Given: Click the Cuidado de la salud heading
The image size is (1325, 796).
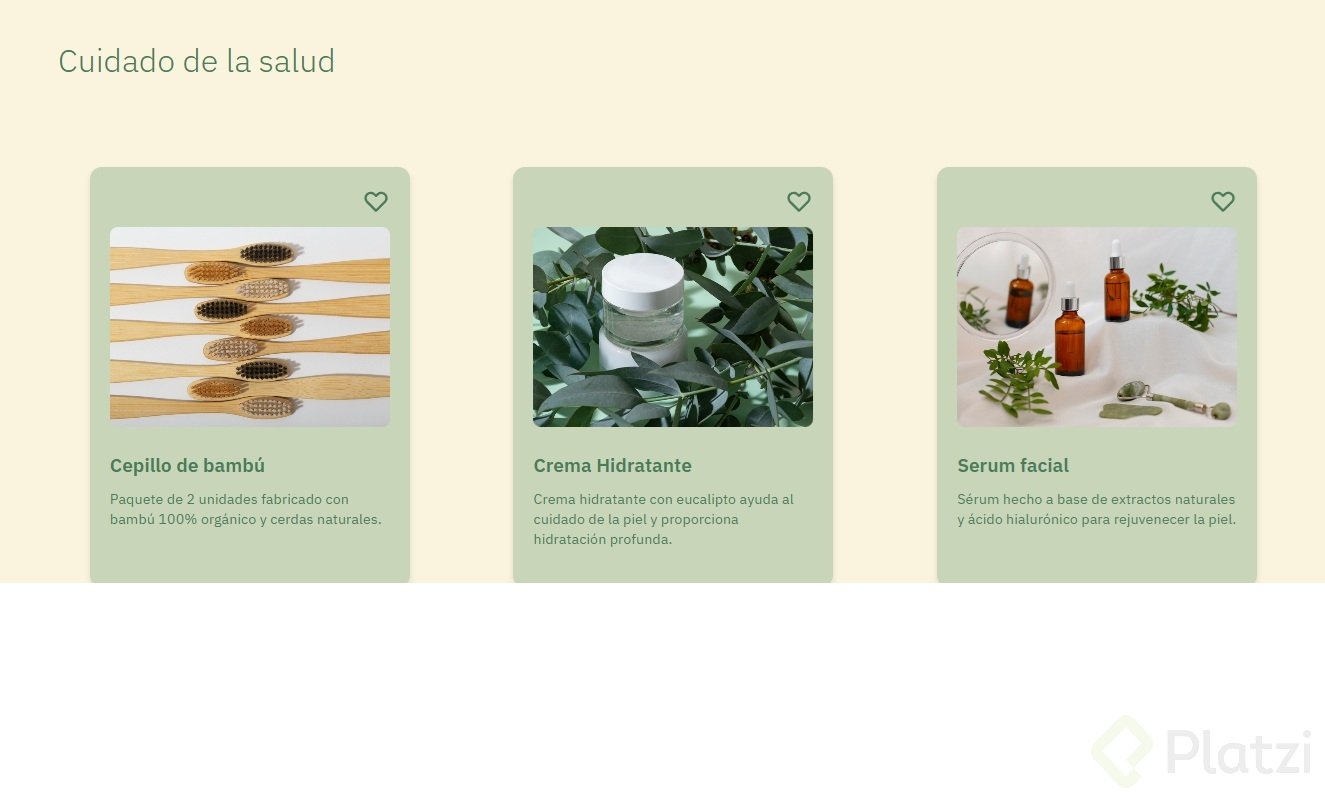Looking at the screenshot, I should 197,61.
